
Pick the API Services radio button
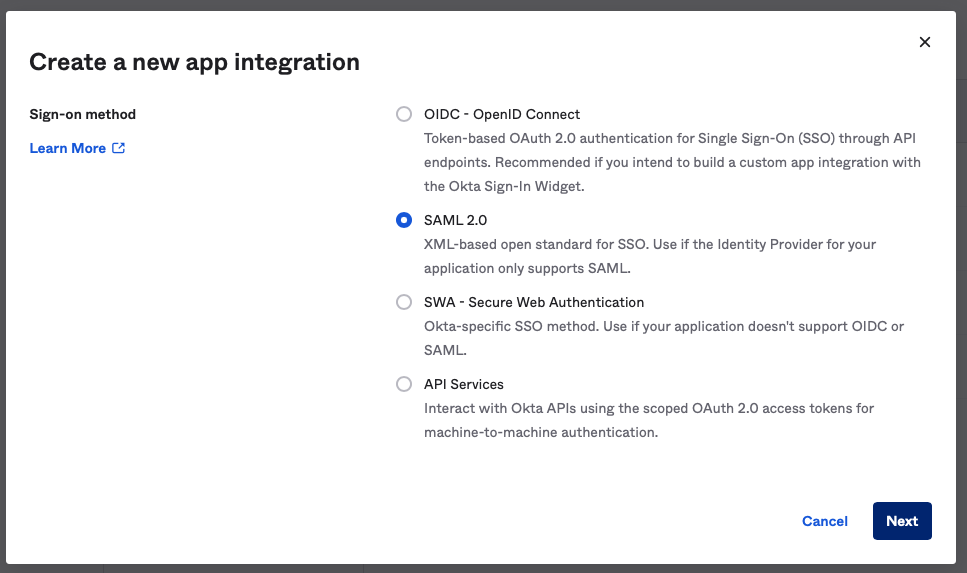tap(404, 384)
